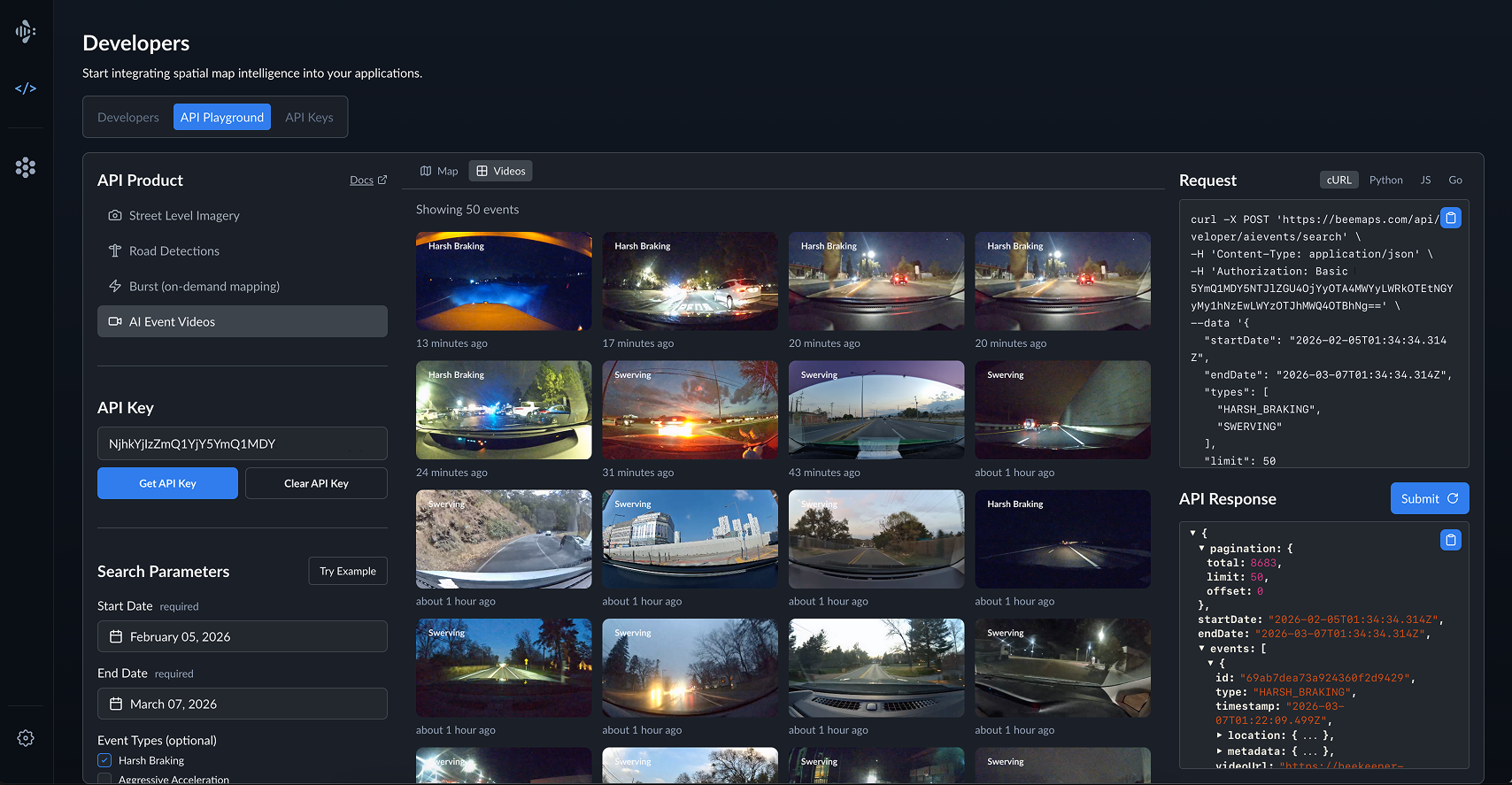Image resolution: width=1512 pixels, height=785 pixels.
Task: Expand the metadata node in response
Action: (1220, 751)
